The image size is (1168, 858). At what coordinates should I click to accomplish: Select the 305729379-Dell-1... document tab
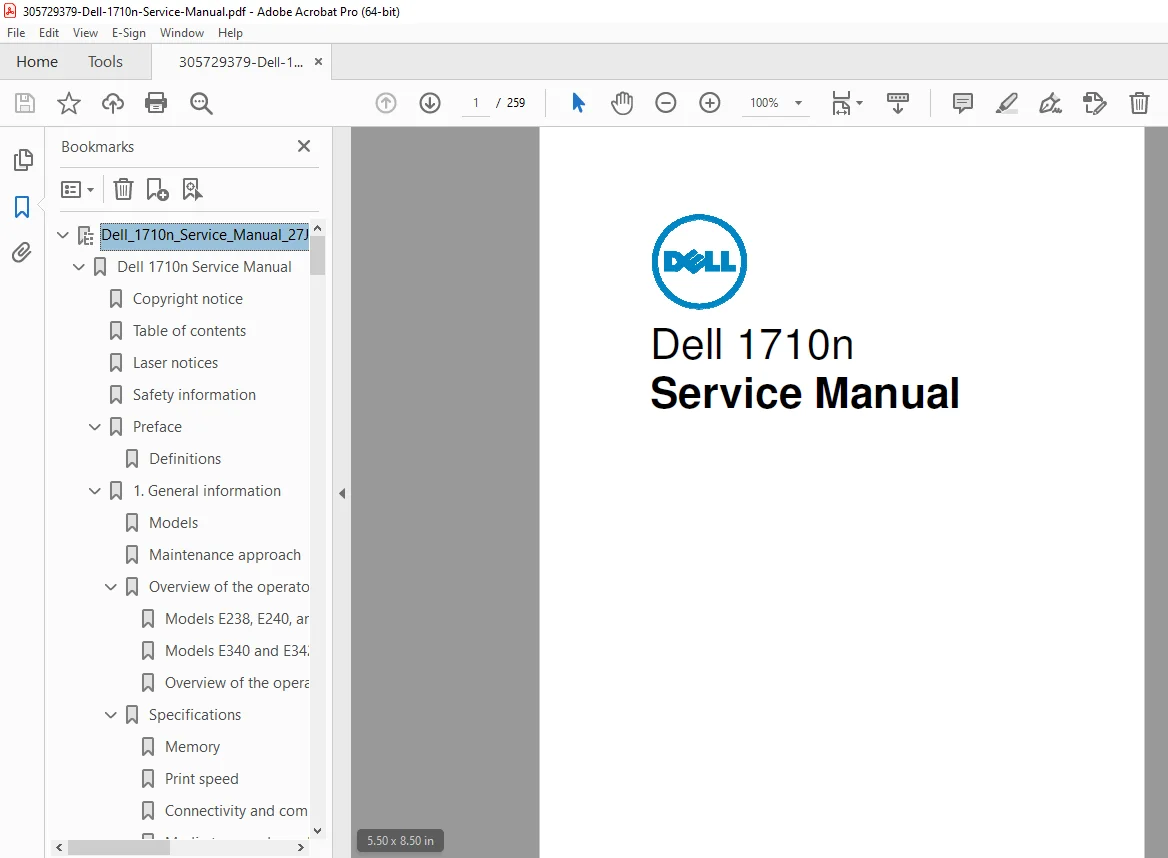point(241,62)
